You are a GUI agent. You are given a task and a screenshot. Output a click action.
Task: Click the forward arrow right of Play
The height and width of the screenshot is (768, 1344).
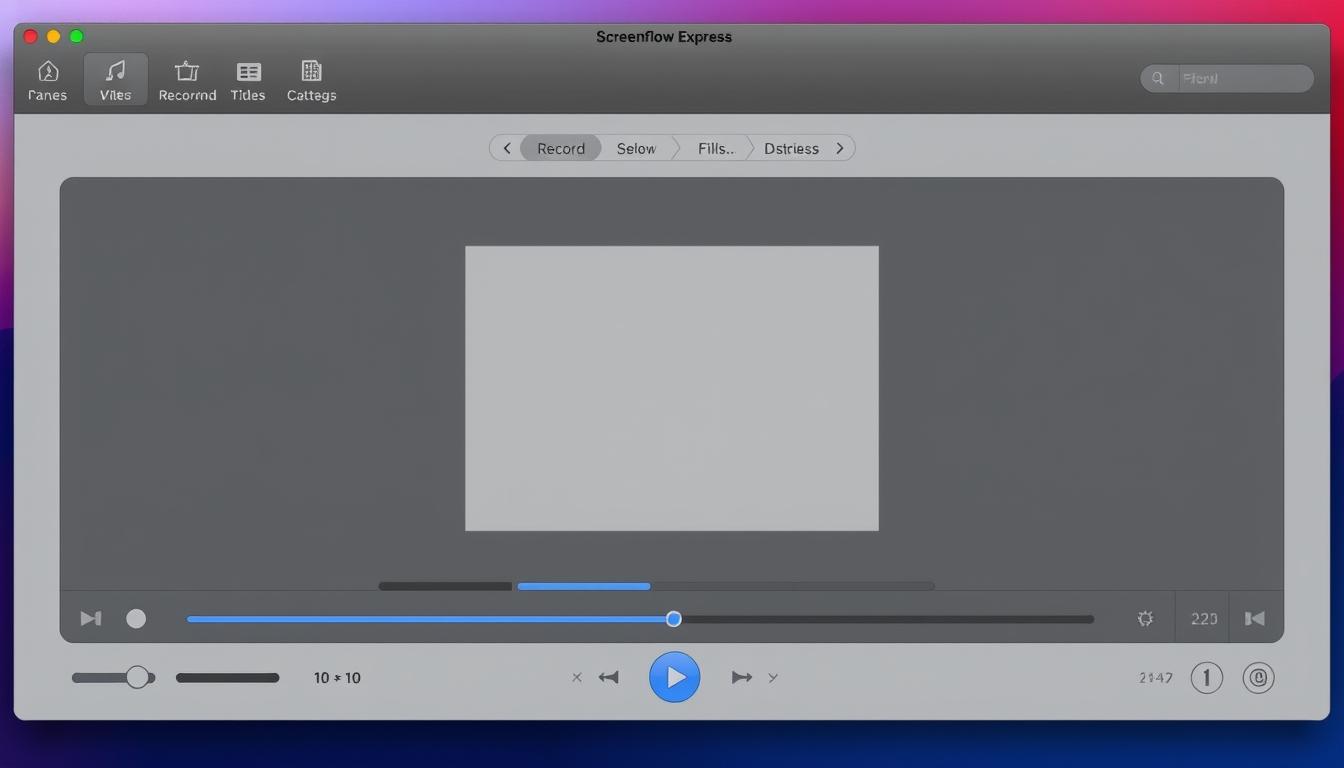coord(741,677)
